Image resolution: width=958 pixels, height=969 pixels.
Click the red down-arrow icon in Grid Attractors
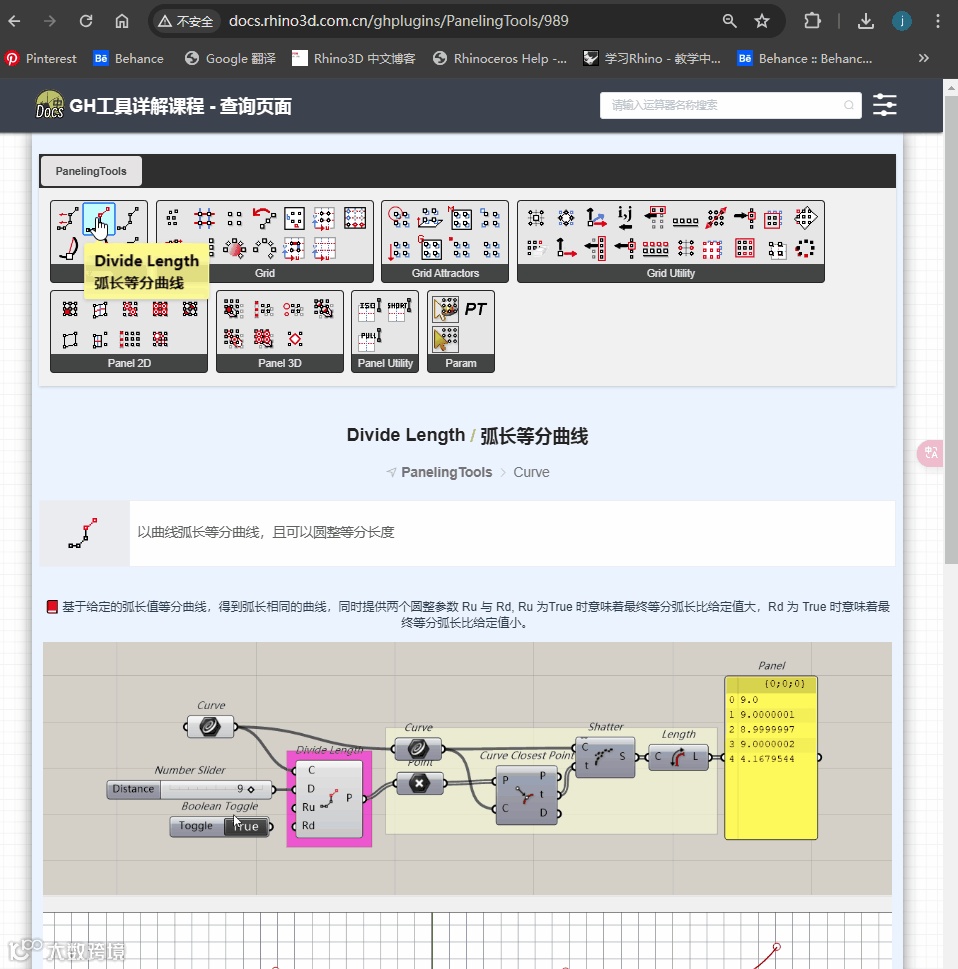point(399,248)
